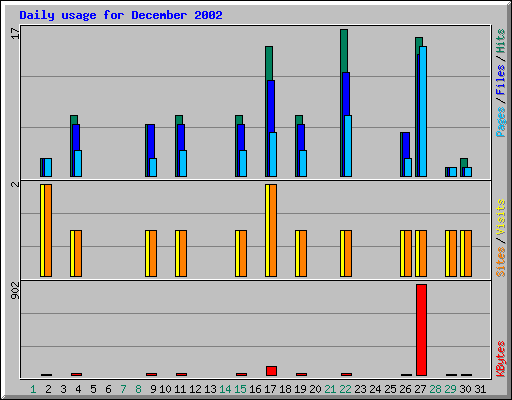Screen dimensions: 512x400
Task: Click the Hits axis label
Action: (500, 41)
